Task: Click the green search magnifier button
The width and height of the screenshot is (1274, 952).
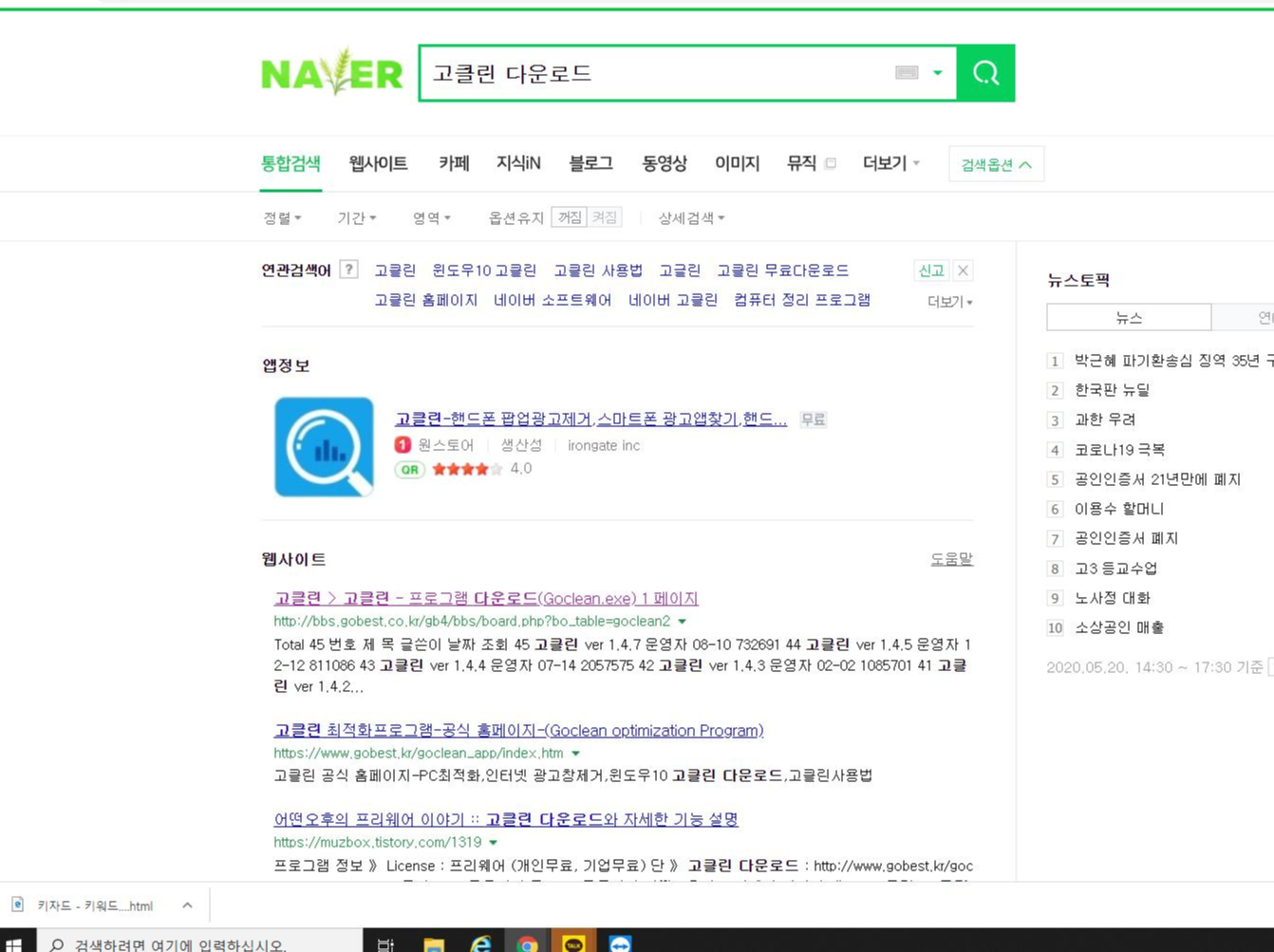Action: click(985, 73)
